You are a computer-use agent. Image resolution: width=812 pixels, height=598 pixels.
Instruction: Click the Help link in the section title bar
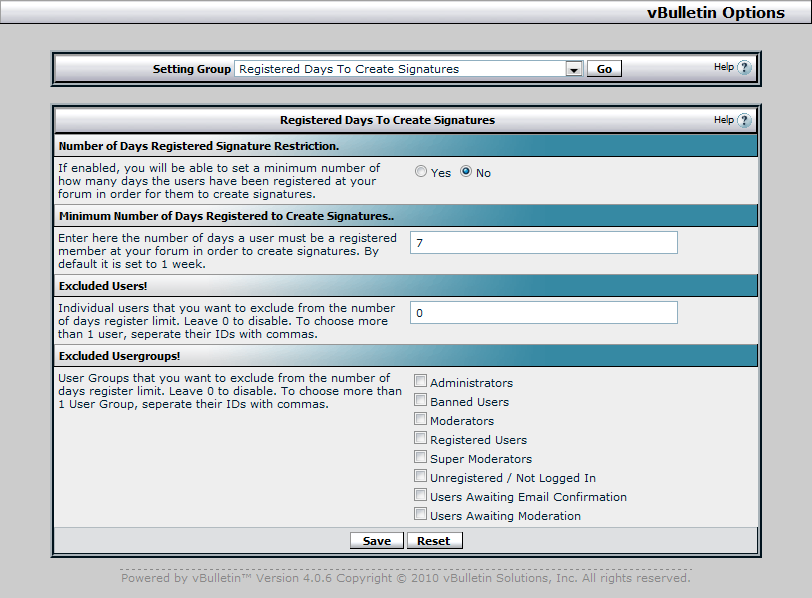tap(723, 120)
